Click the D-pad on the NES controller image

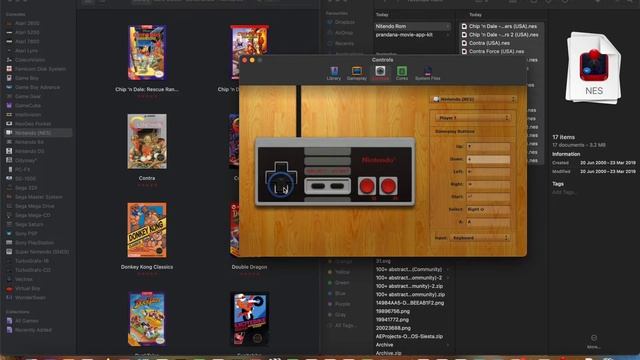[281, 179]
